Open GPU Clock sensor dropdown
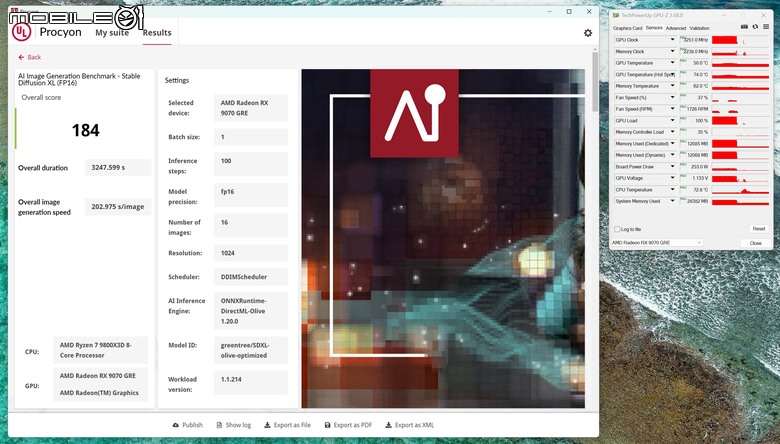The image size is (780, 444). click(x=672, y=40)
